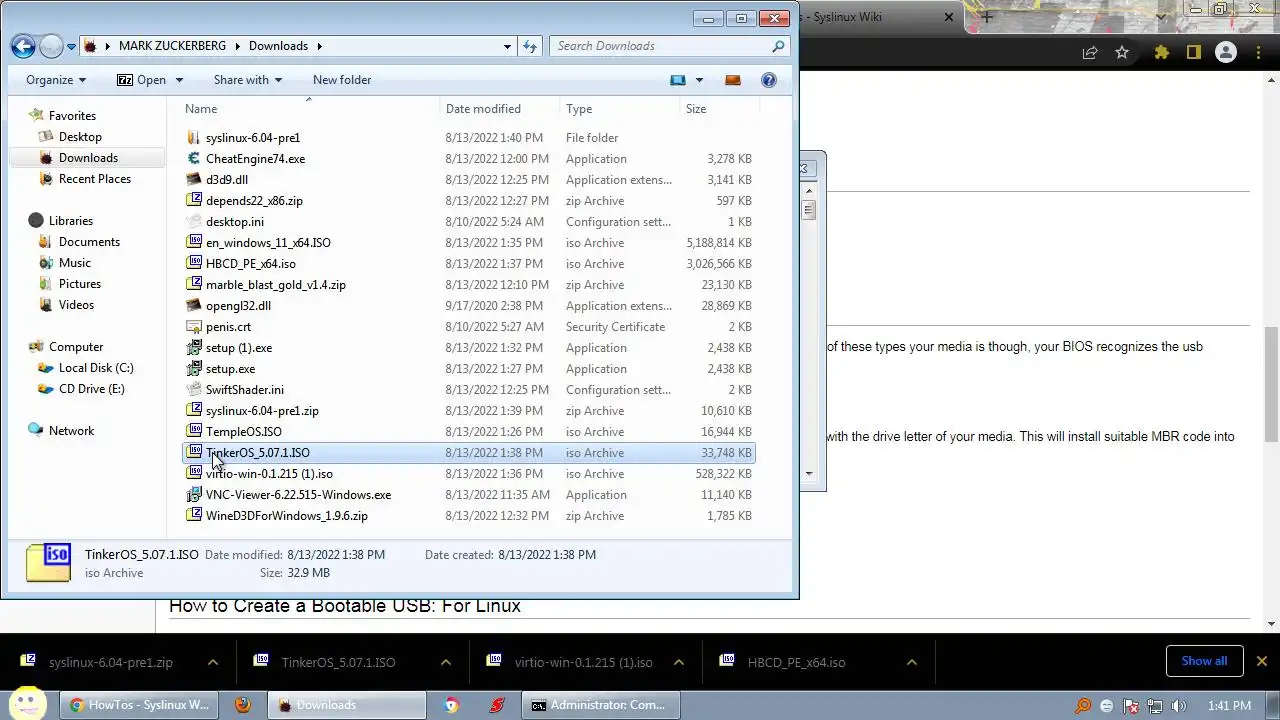Viewport: 1280px width, 720px height.
Task: Select depends22_x86.zip file name
Action: pos(254,201)
